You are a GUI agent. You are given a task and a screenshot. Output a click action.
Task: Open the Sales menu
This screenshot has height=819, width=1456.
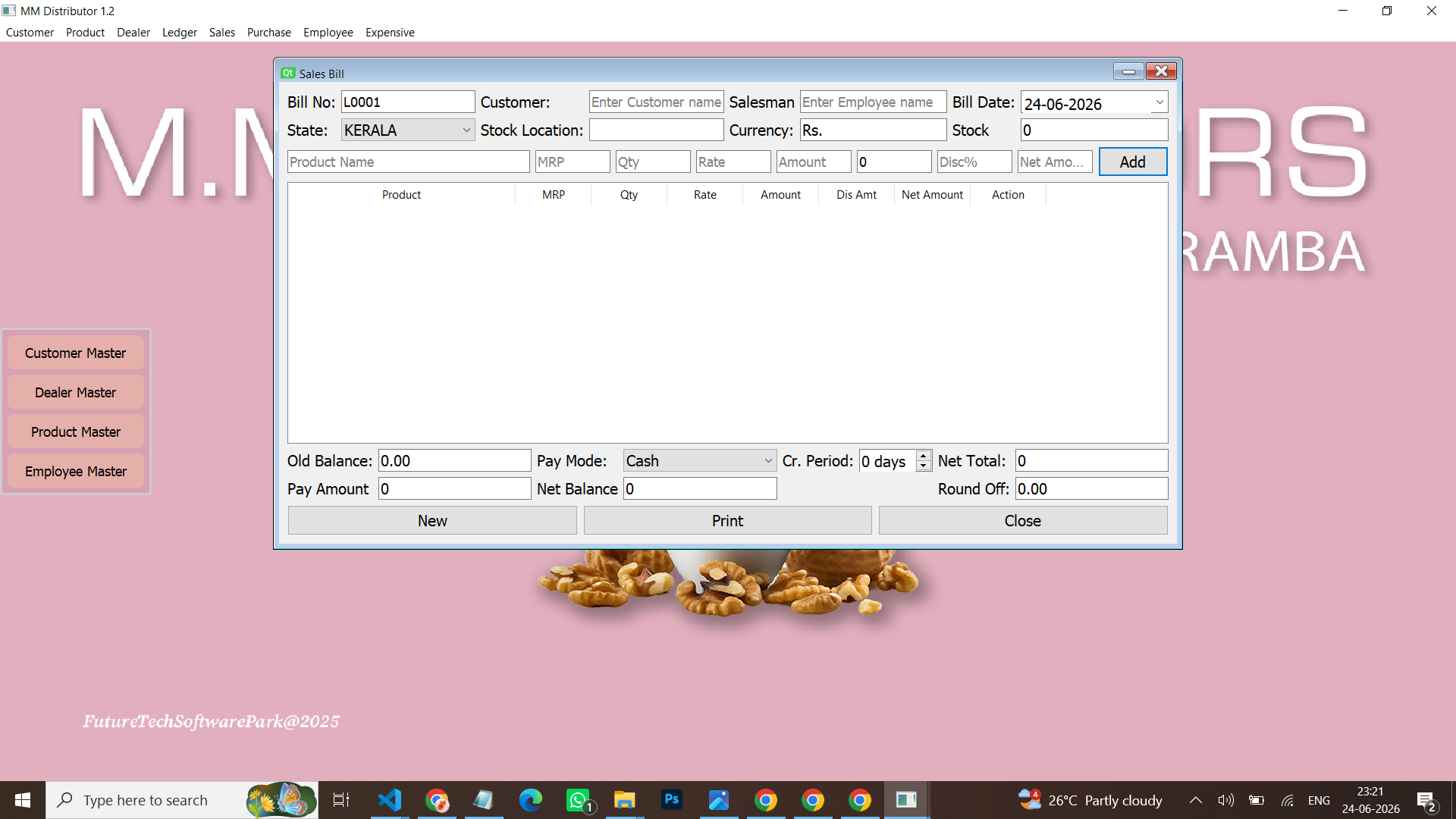(x=222, y=33)
